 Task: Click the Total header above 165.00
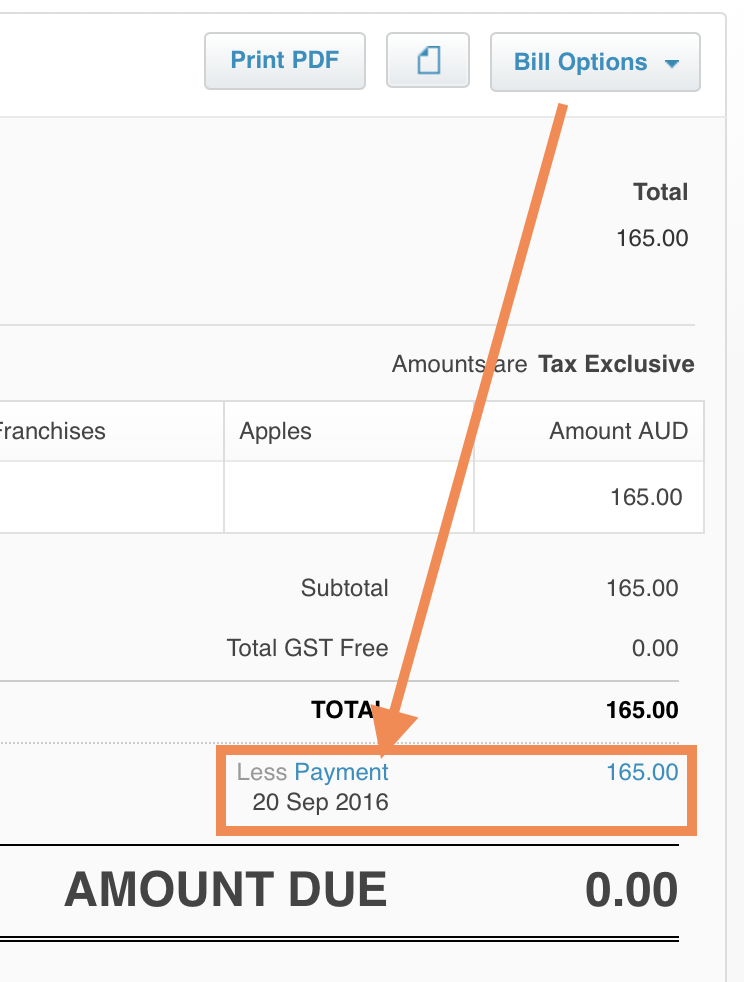(x=661, y=192)
